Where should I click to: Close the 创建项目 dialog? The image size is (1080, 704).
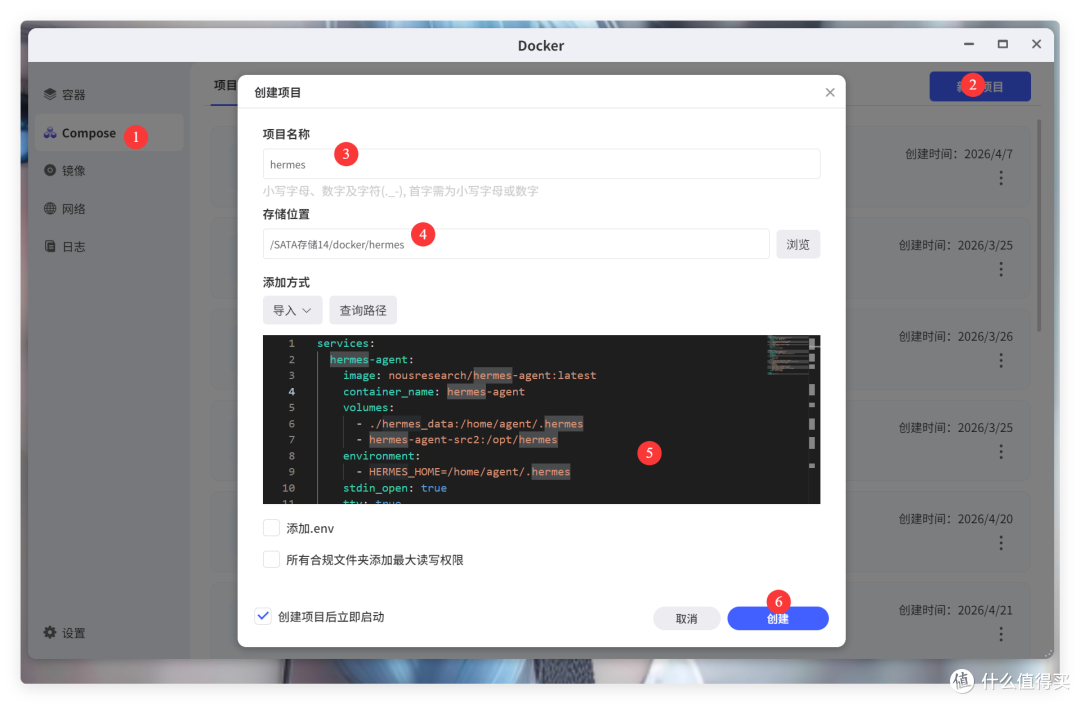pos(830,92)
